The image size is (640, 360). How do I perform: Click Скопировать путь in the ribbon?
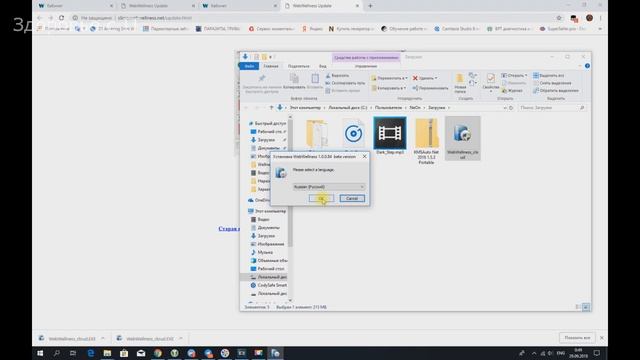[345, 83]
